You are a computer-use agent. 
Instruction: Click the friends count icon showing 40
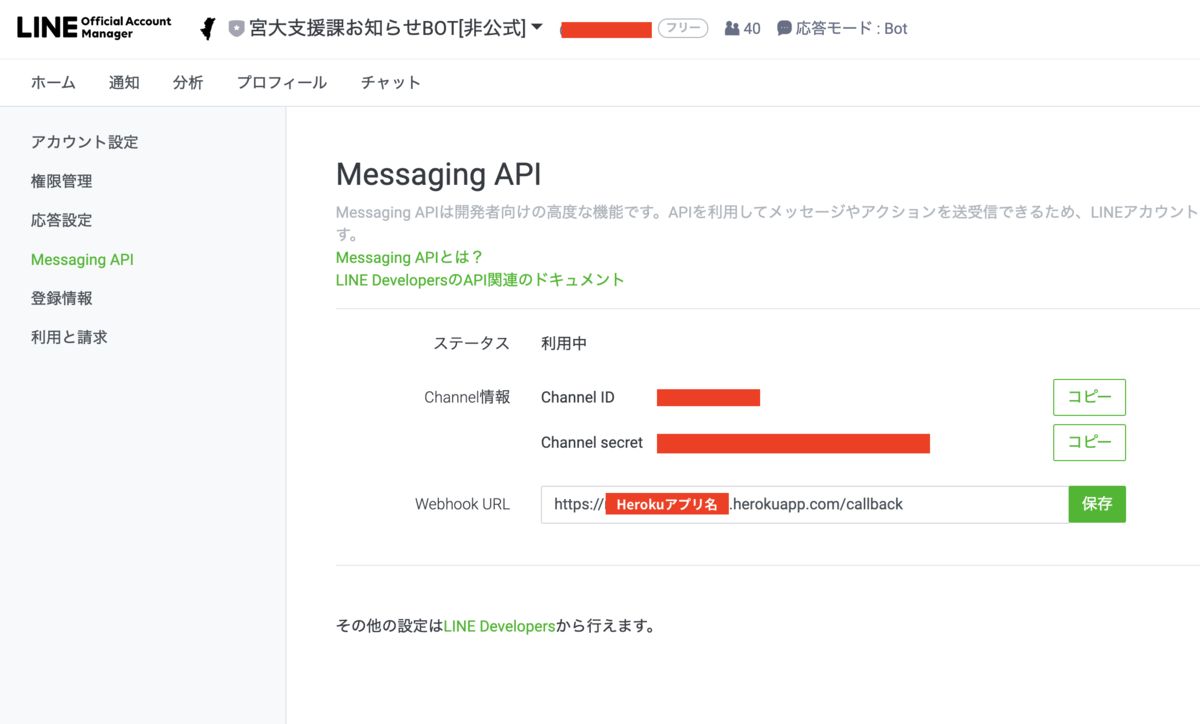click(x=732, y=29)
